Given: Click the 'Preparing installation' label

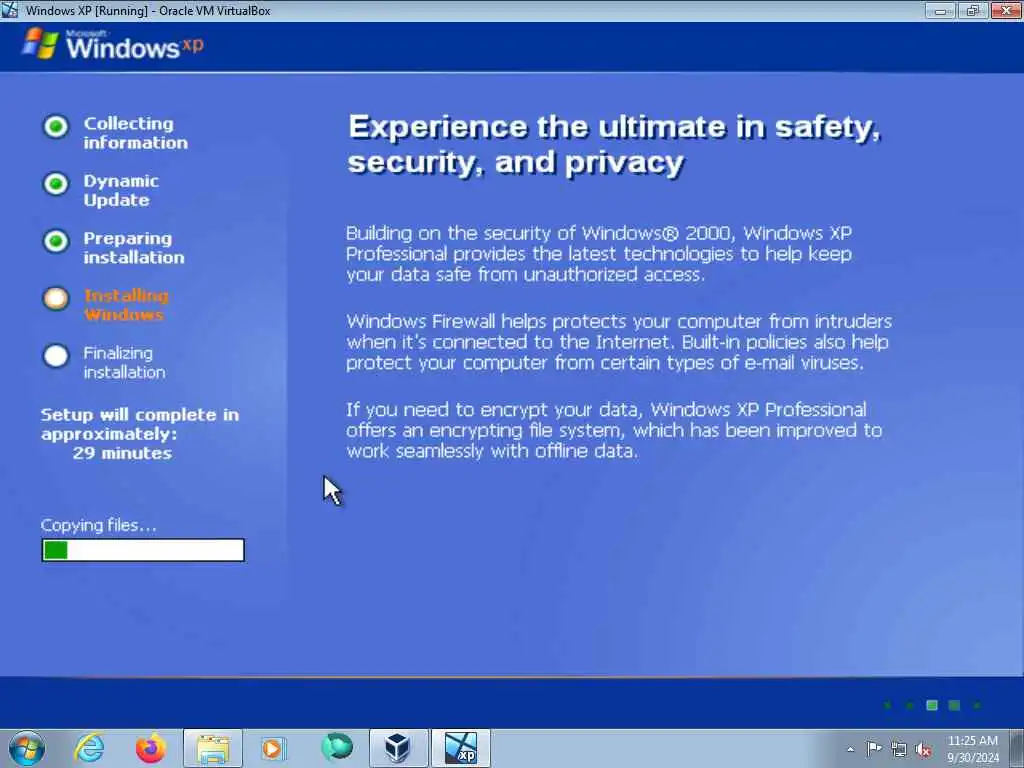Looking at the screenshot, I should click(x=134, y=248).
